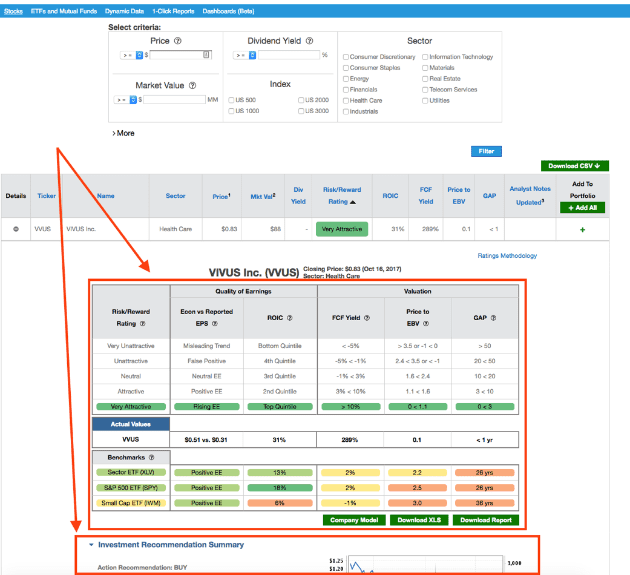The image size is (630, 575).
Task: Check the Health Care sector box
Action: [346, 100]
